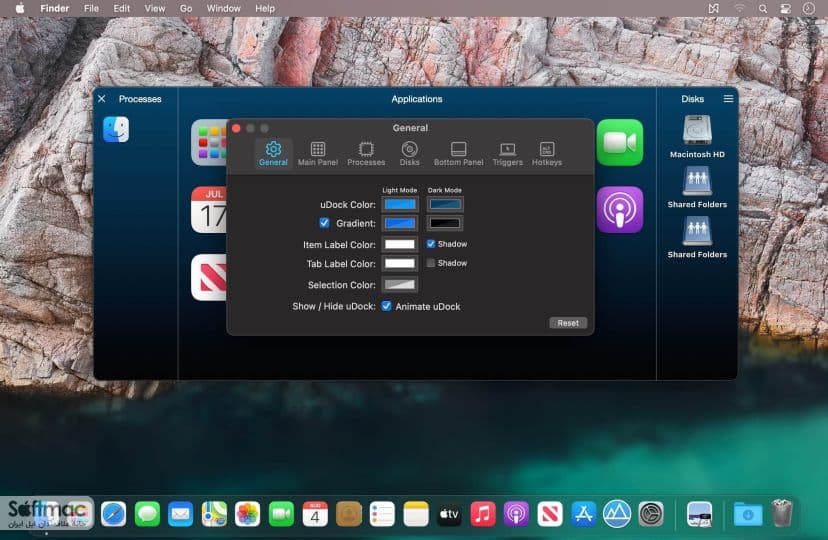Open the Window menu
The image size is (828, 540).
(223, 8)
